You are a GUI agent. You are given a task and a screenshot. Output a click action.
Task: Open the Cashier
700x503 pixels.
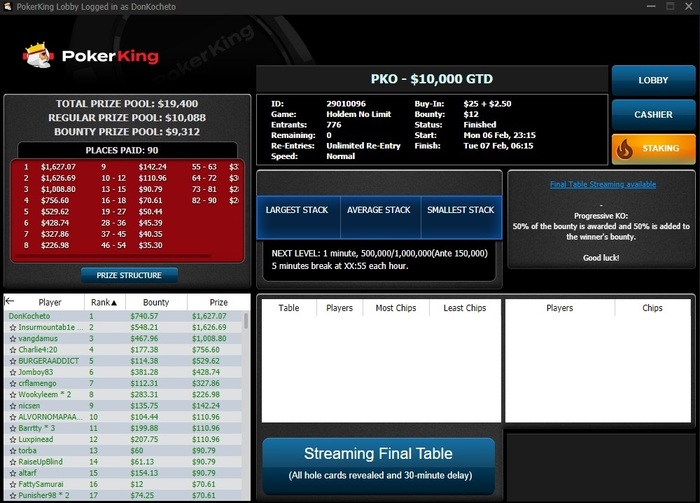(x=653, y=115)
